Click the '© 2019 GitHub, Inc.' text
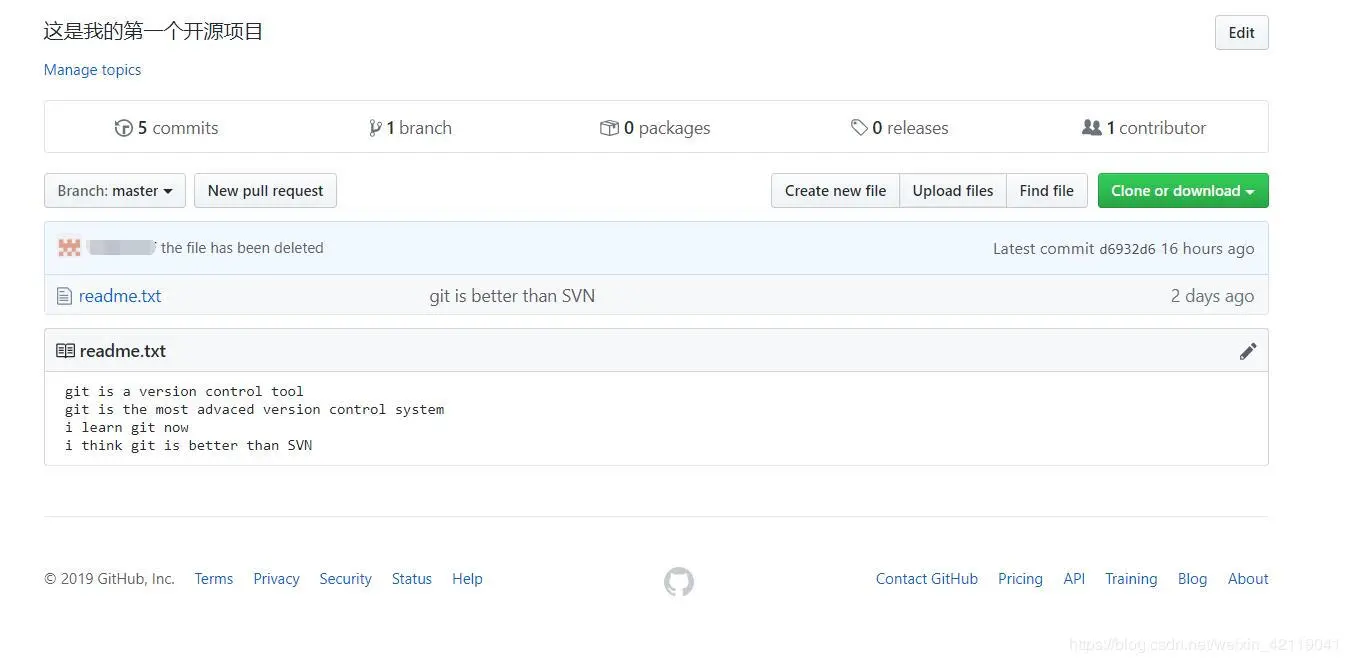Image resolution: width=1347 pixels, height=663 pixels. [x=109, y=579]
